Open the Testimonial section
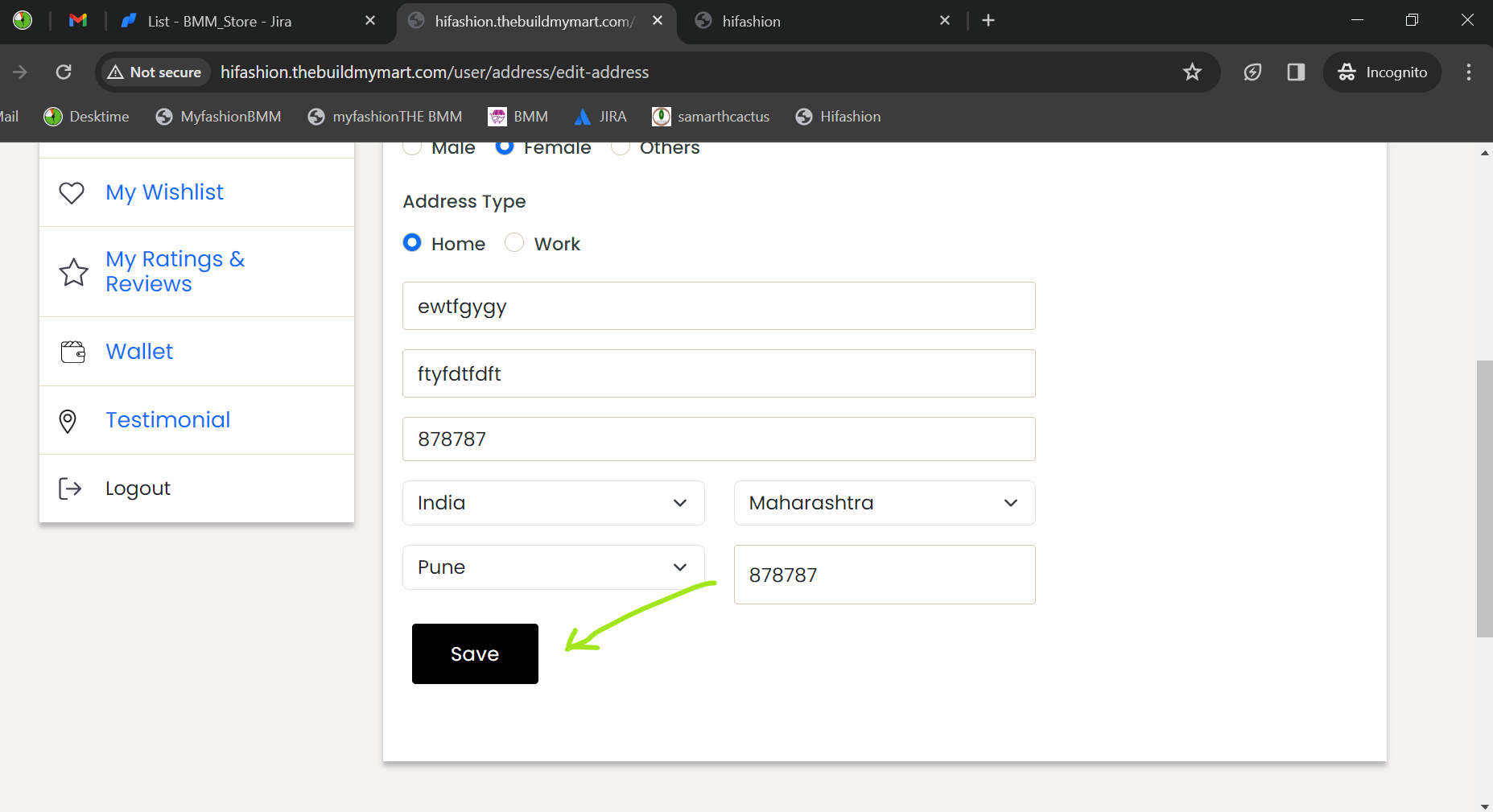 167,420
